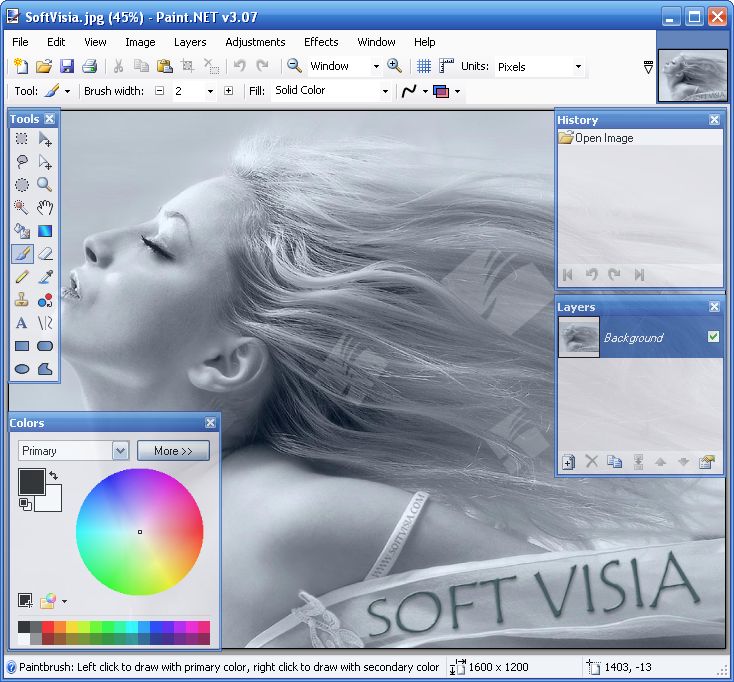Open the Image menu

(140, 42)
